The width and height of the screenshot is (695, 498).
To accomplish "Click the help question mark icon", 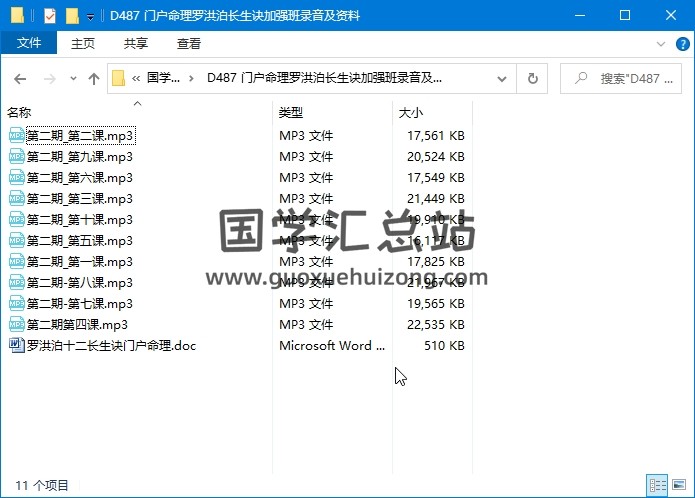I will 682,43.
